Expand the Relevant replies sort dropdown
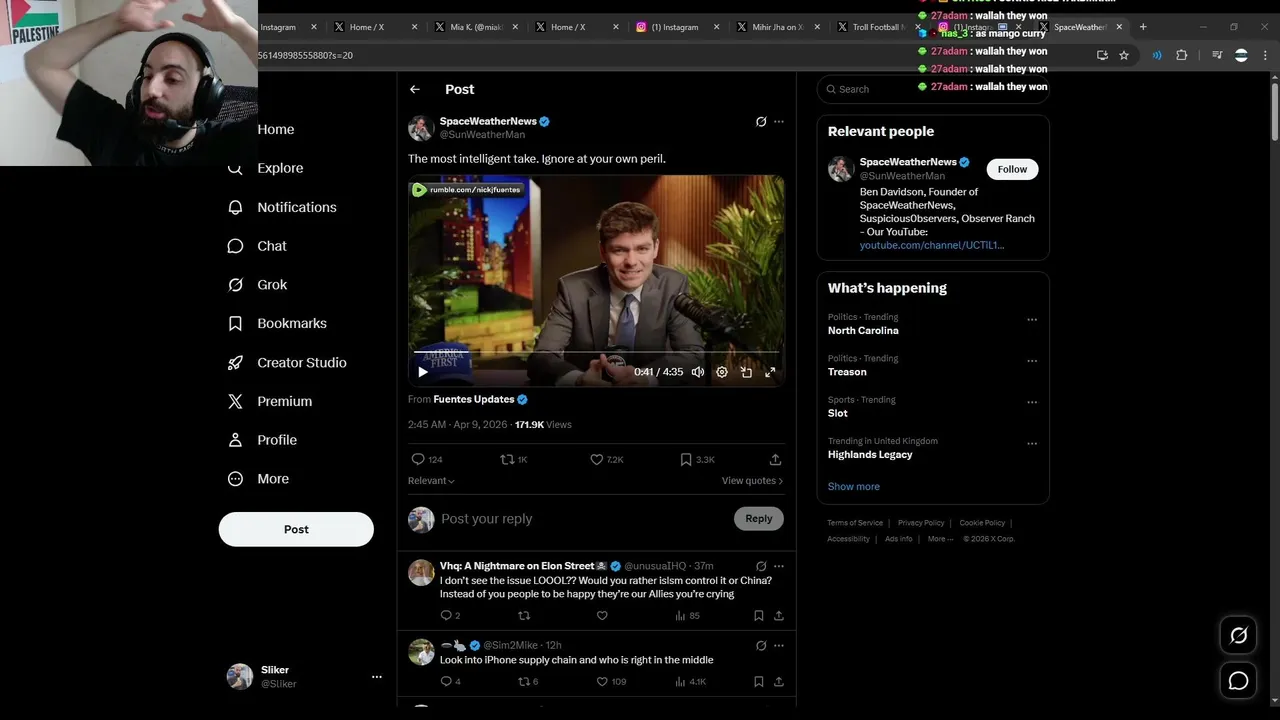This screenshot has width=1280, height=720. pyautogui.click(x=431, y=481)
